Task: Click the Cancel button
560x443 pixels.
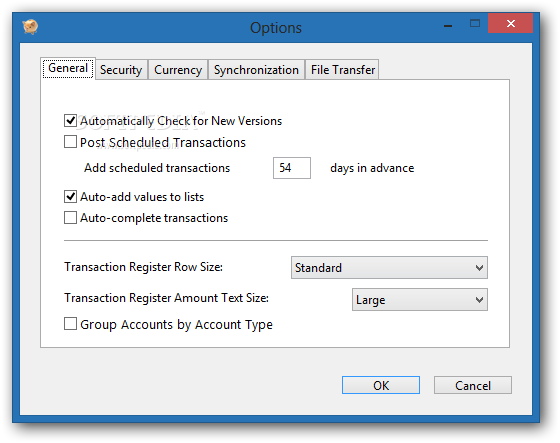Action: [x=473, y=385]
